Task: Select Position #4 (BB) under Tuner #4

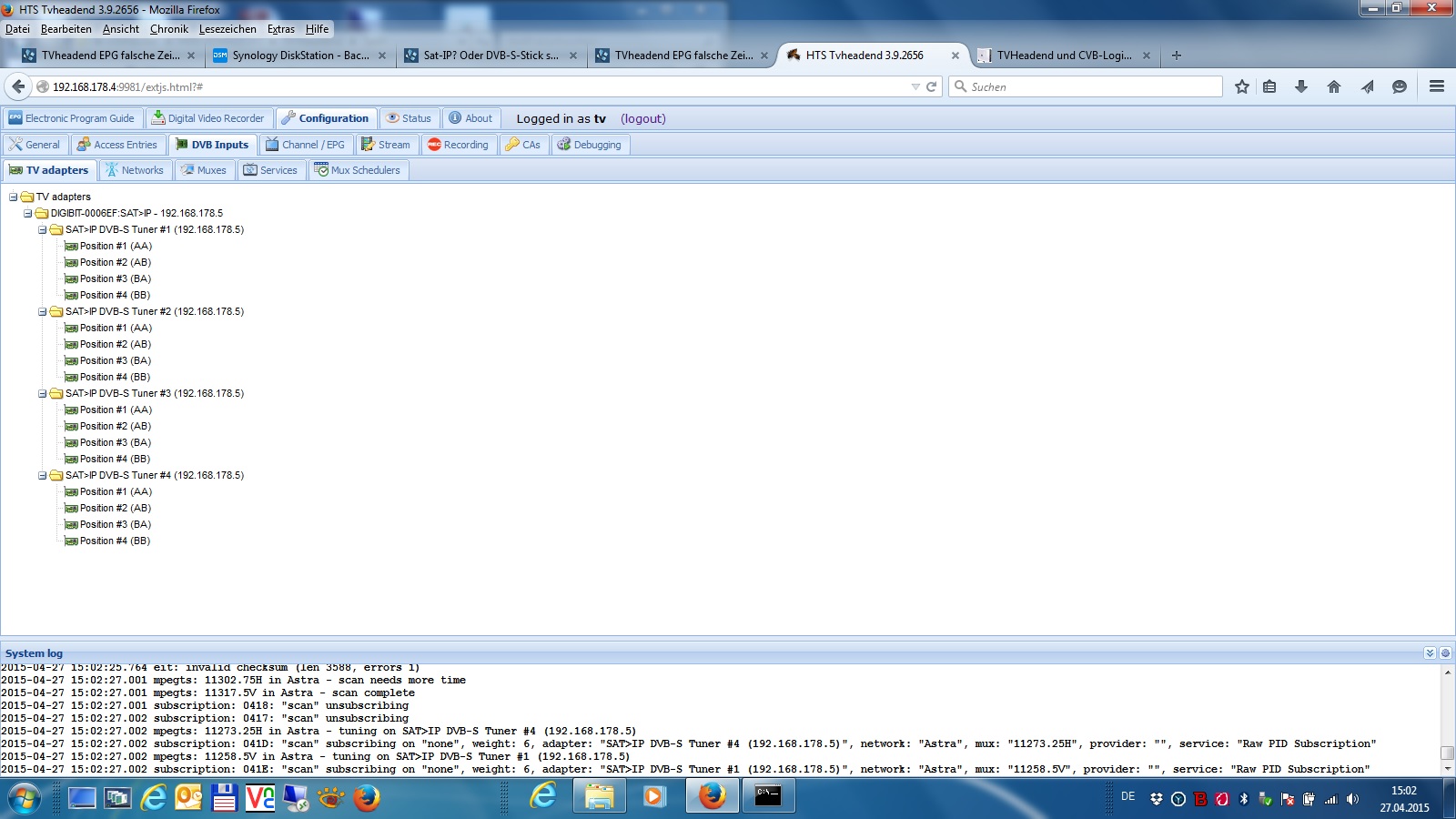Action: pyautogui.click(x=115, y=541)
